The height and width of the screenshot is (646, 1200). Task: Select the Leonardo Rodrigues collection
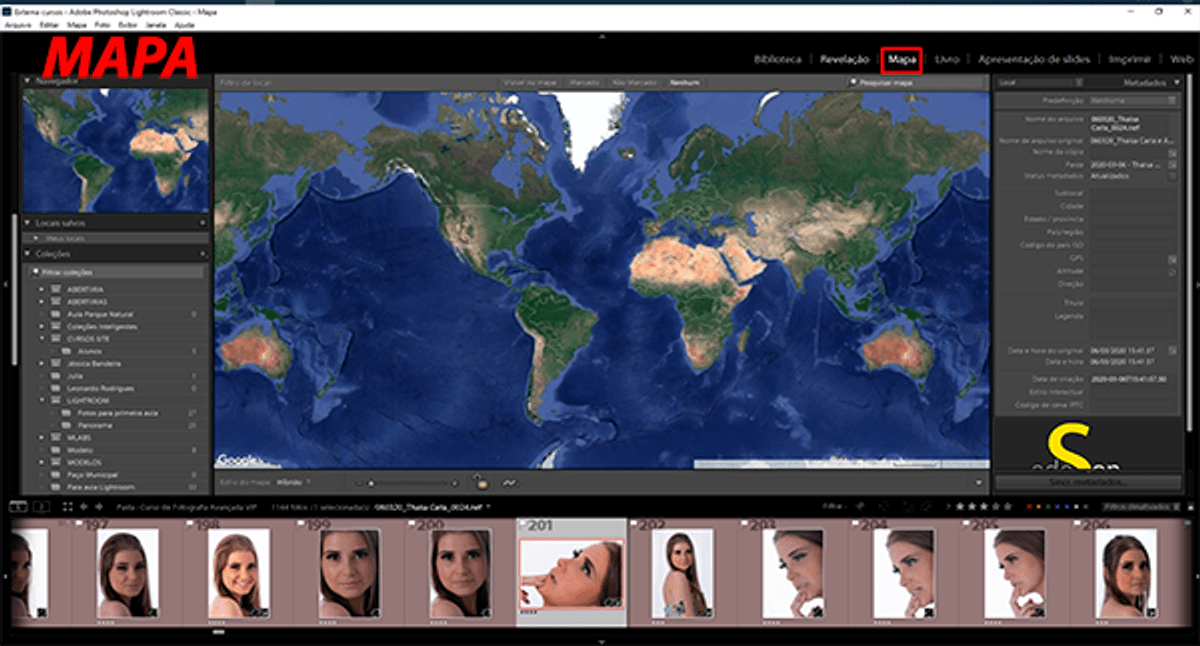click(100, 387)
